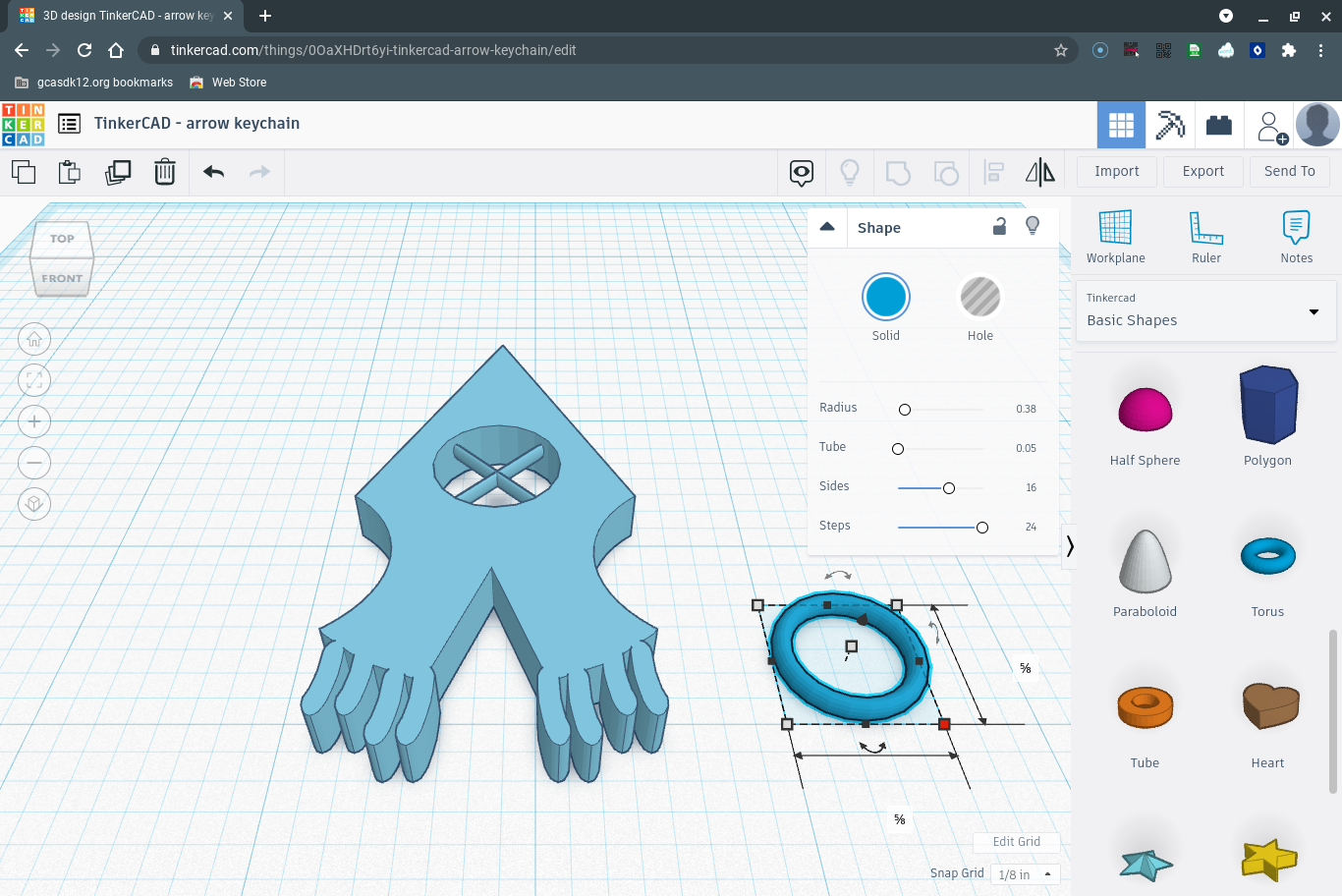Set the shape to Solid
This screenshot has height=896, width=1342.
point(885,298)
